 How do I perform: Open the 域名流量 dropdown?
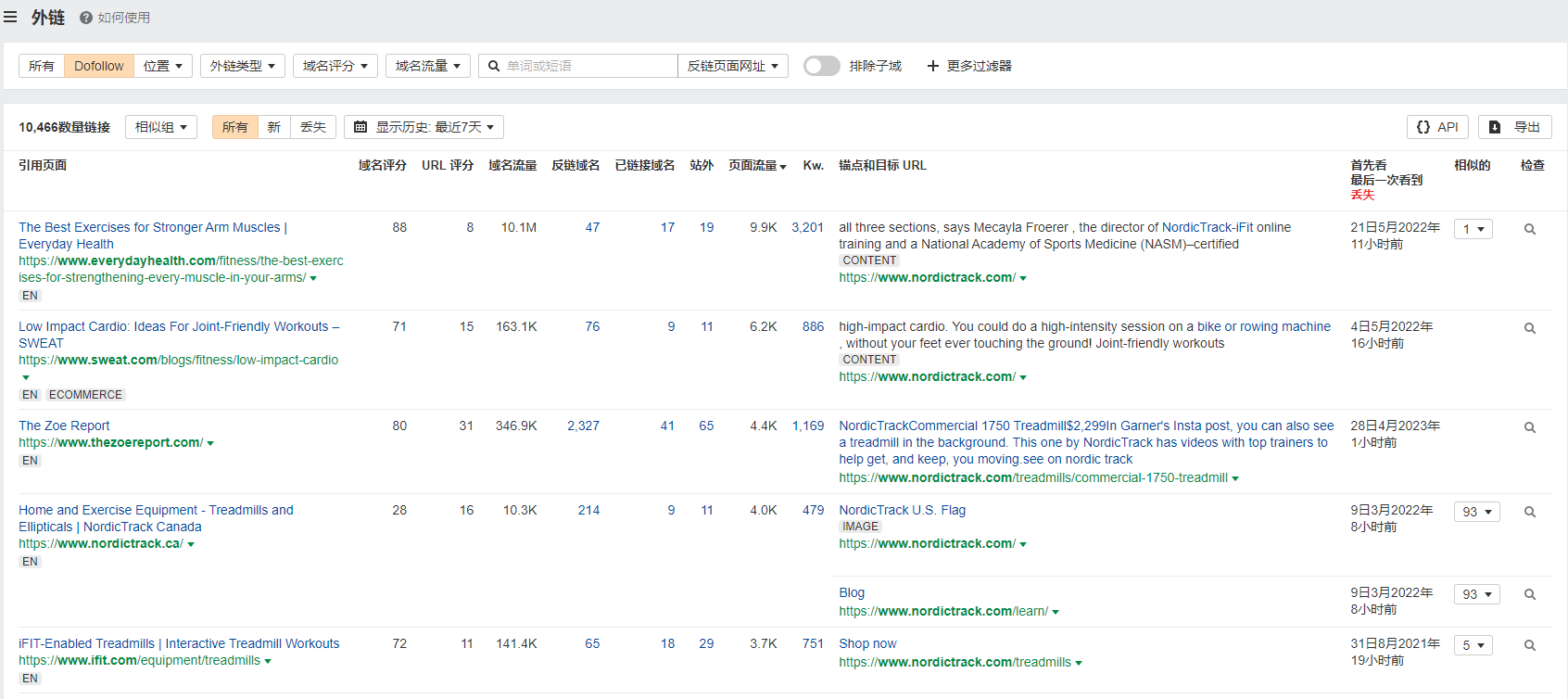(428, 66)
